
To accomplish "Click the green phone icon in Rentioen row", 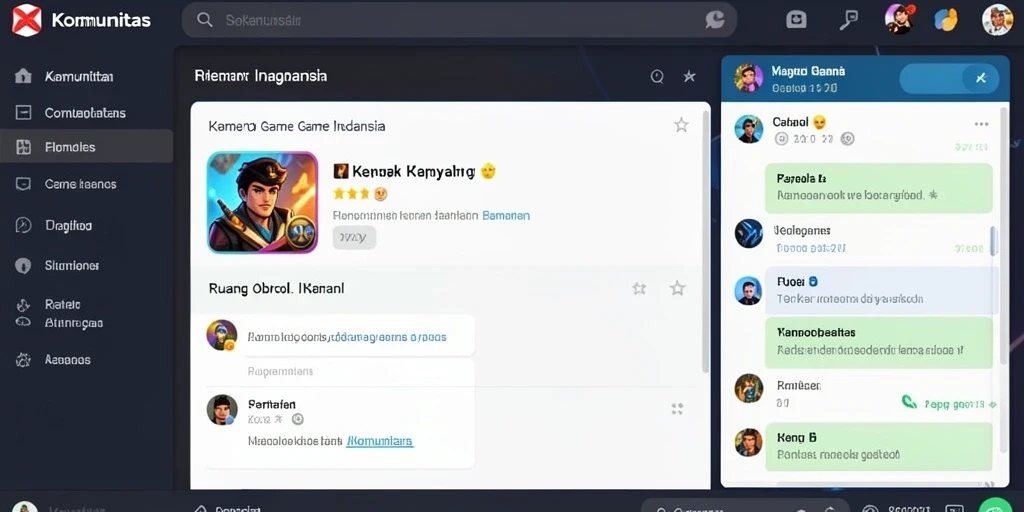I will pyautogui.click(x=909, y=402).
